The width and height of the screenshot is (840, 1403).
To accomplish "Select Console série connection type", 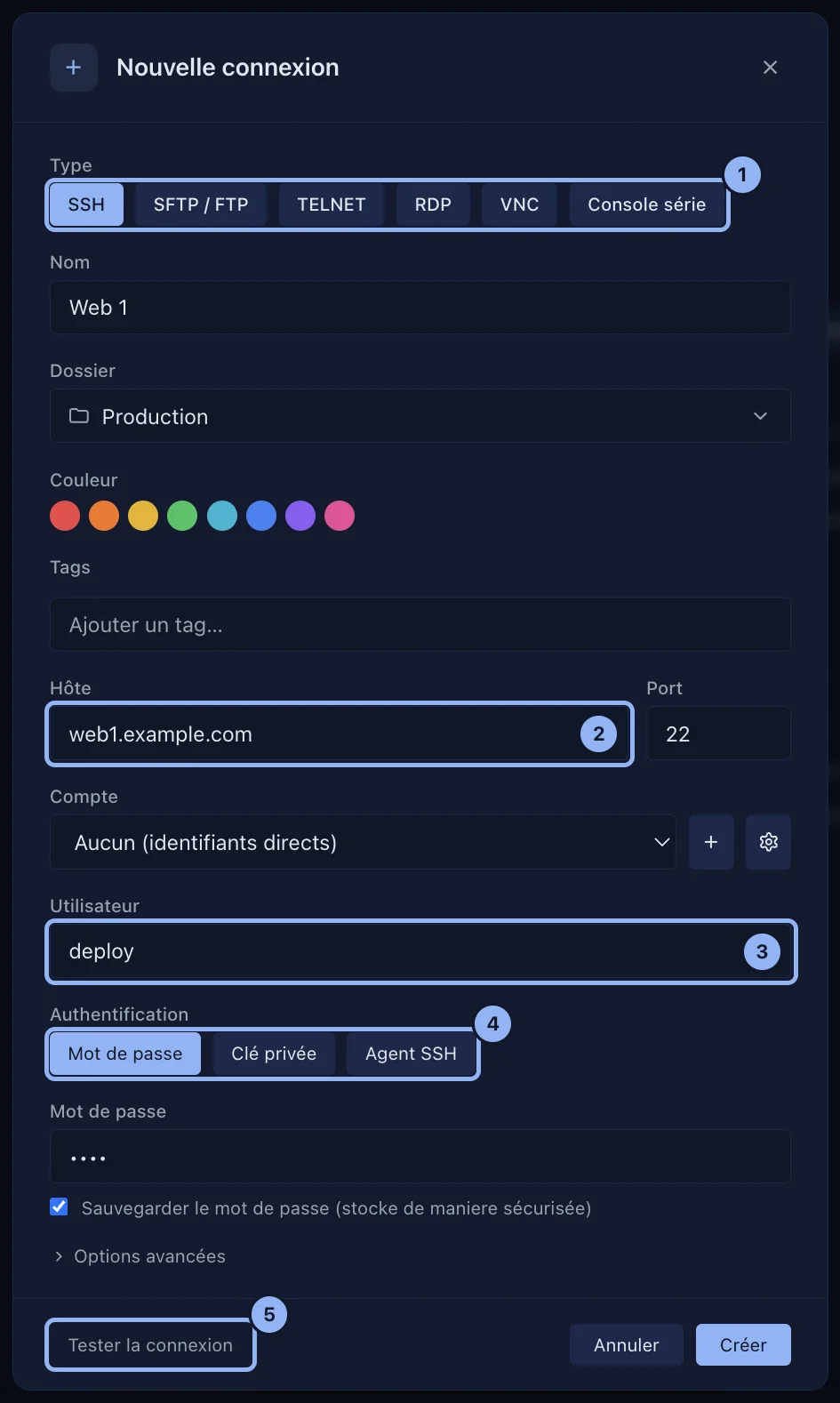I will coord(647,204).
